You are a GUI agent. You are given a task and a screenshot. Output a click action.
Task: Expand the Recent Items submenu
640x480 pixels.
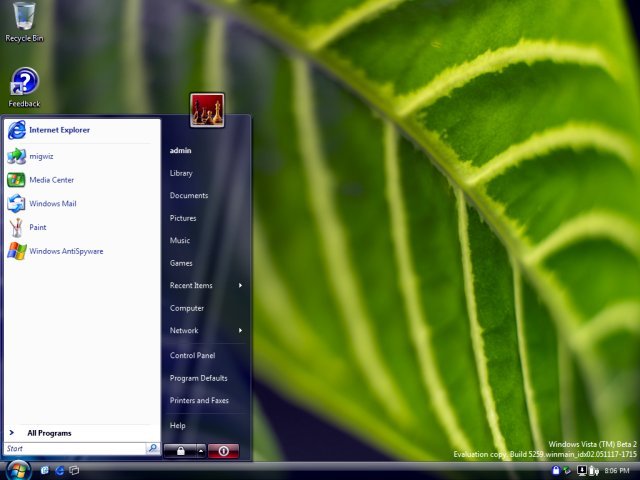tap(205, 286)
